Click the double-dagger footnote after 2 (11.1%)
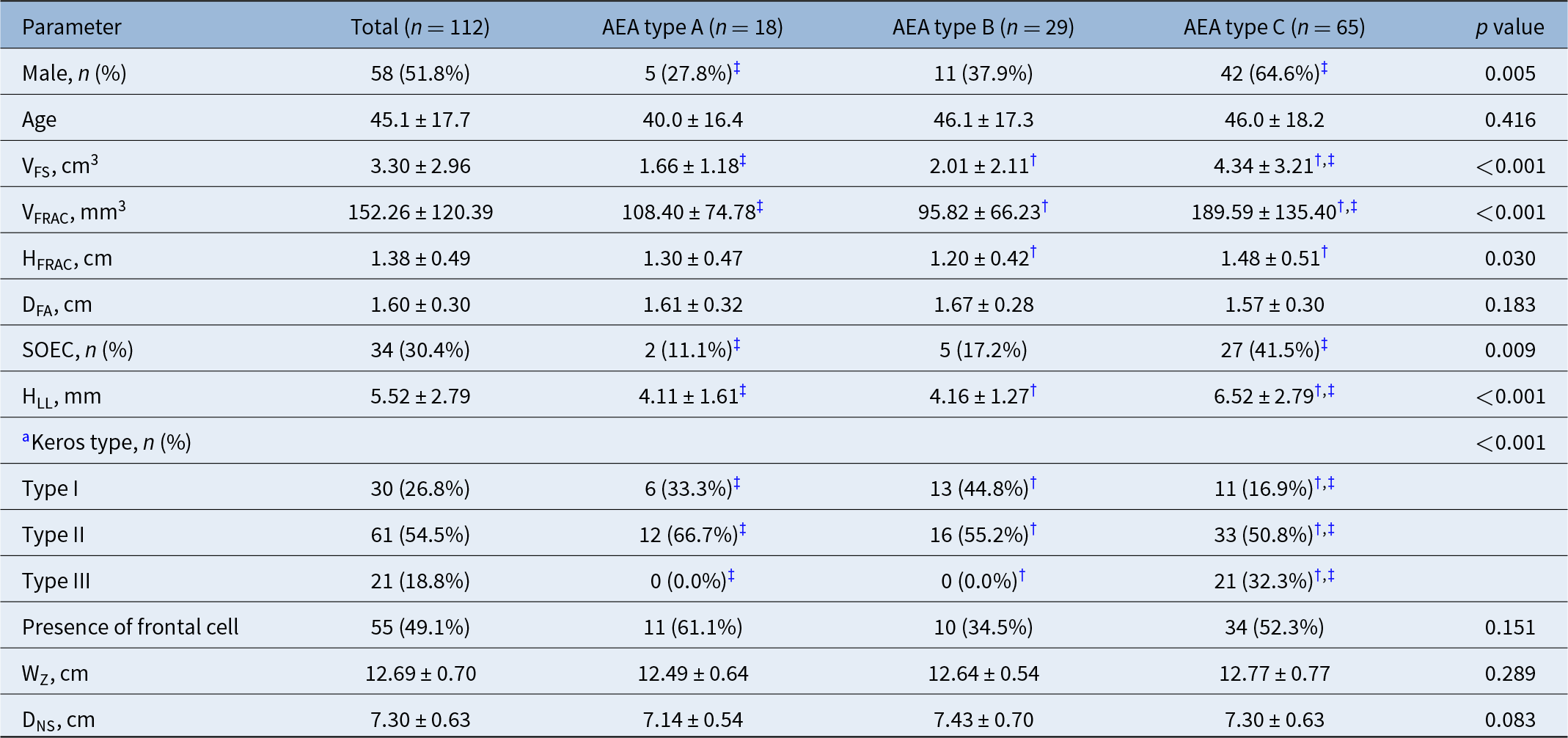Viewport: 1568px width, 738px height. click(737, 345)
